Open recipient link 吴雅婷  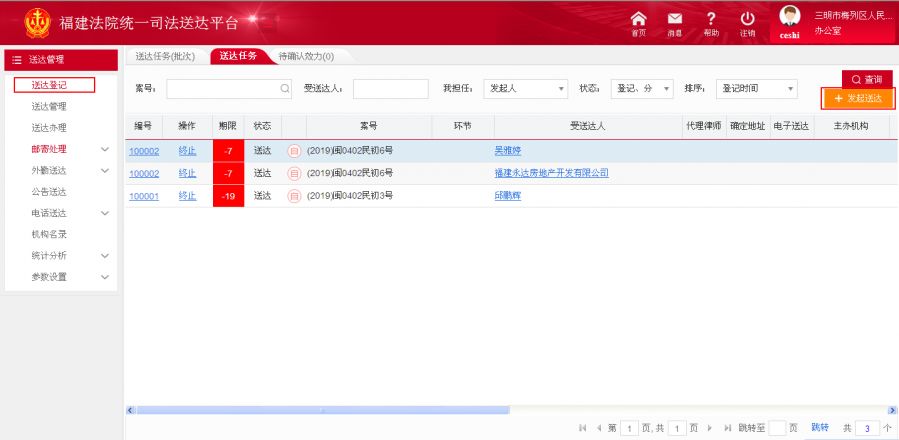coord(508,151)
